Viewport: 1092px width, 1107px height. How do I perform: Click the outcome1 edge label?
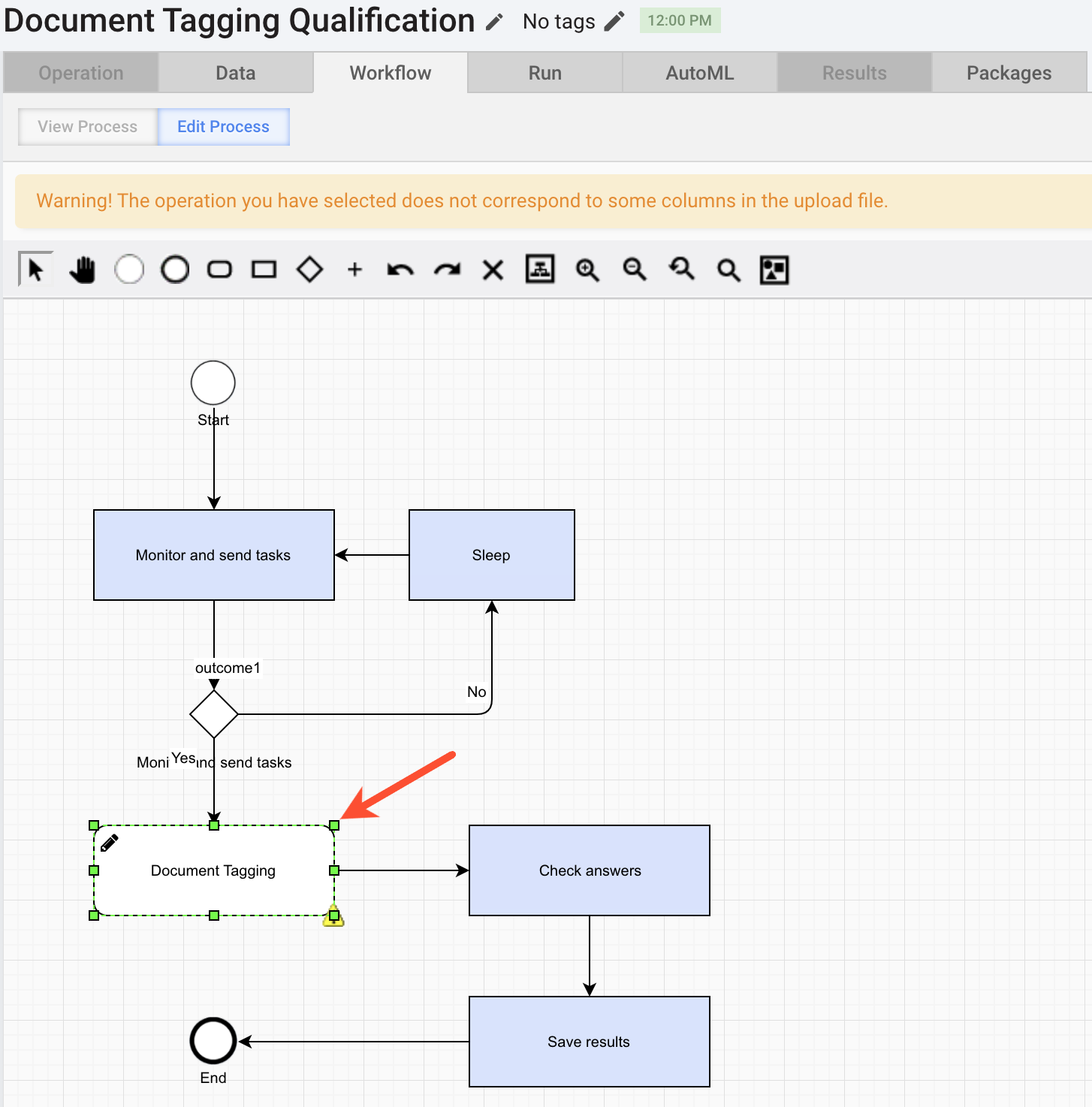point(228,668)
